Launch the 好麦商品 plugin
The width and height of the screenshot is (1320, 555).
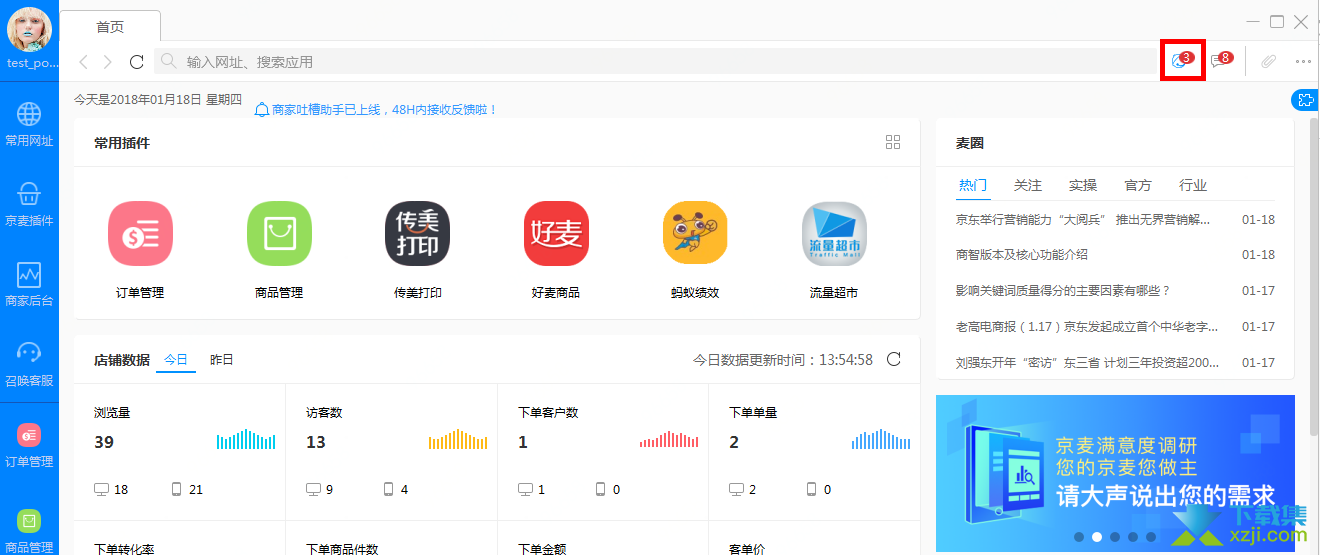click(x=556, y=250)
